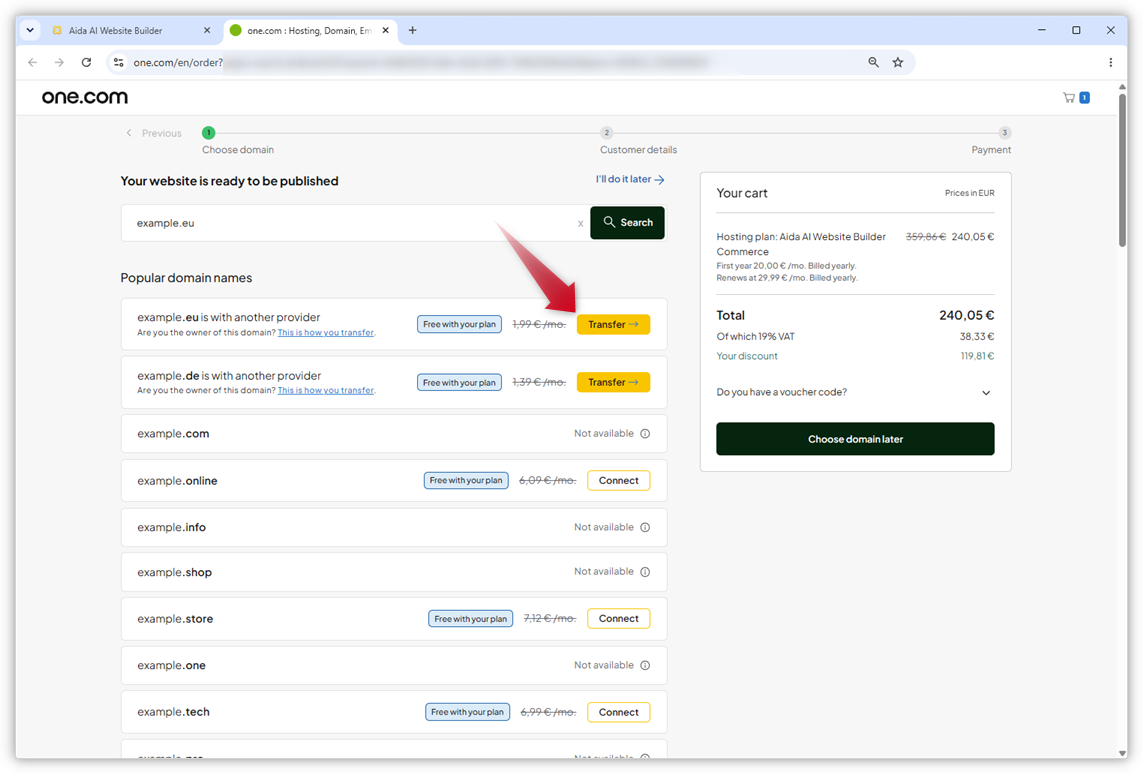This screenshot has height=774, width=1143.
Task: Open the tab search dropdown arrow
Action: pyautogui.click(x=30, y=31)
